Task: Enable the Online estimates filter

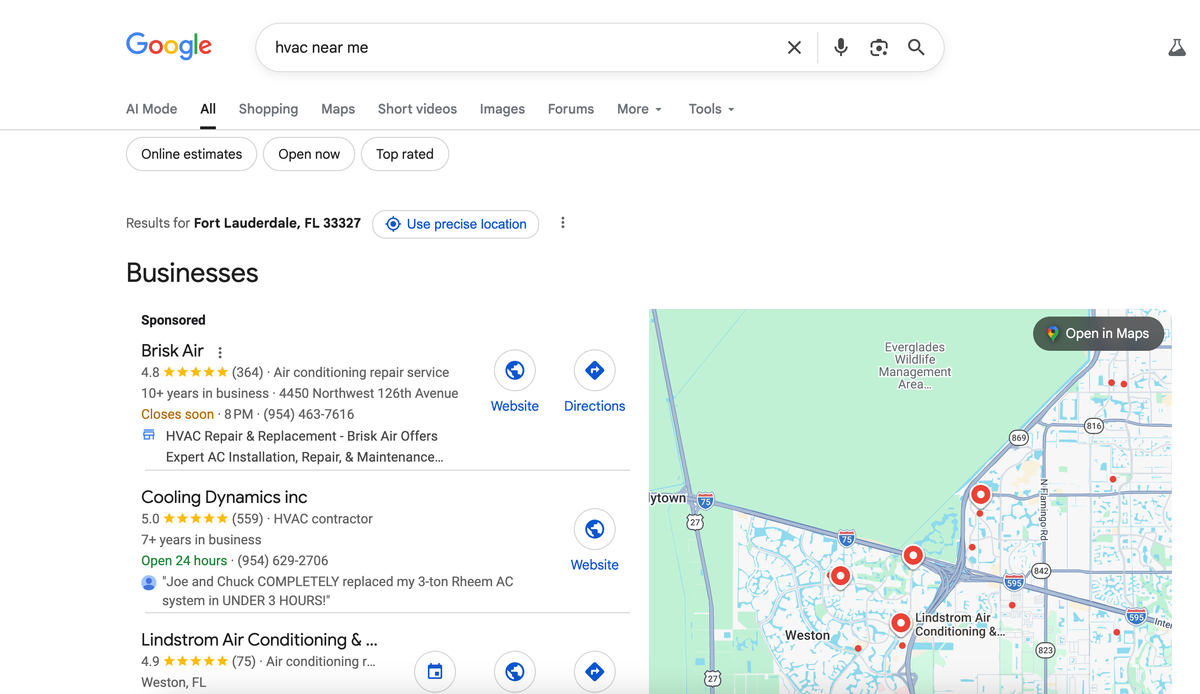Action: click(x=191, y=154)
